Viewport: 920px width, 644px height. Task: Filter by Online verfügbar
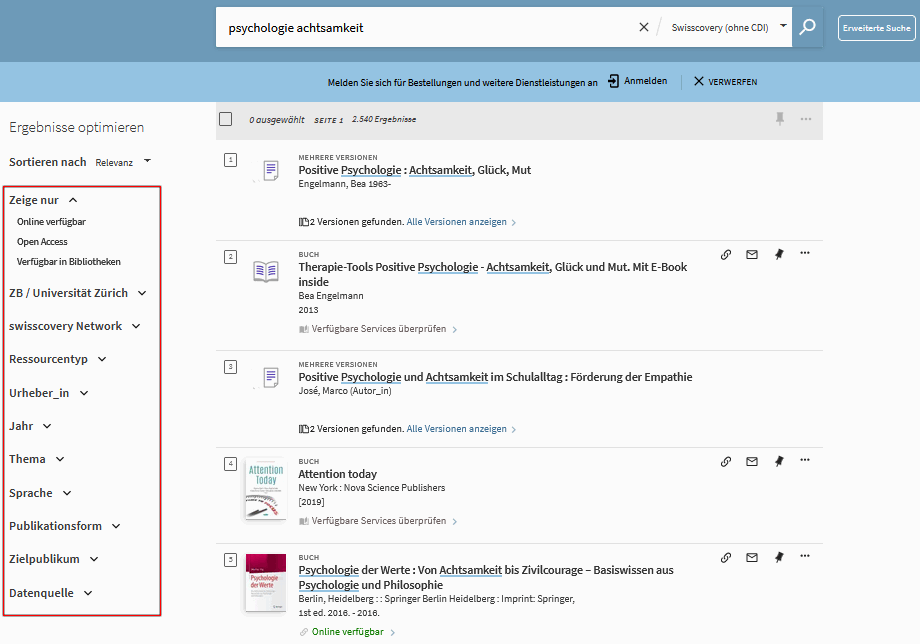point(51,222)
